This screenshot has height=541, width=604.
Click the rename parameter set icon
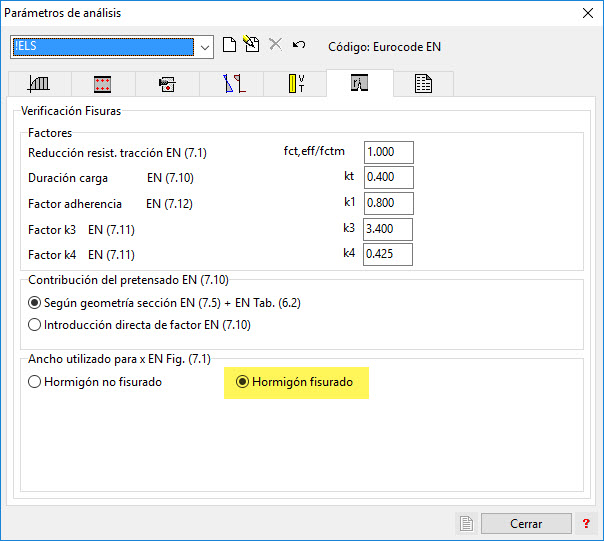(251, 46)
